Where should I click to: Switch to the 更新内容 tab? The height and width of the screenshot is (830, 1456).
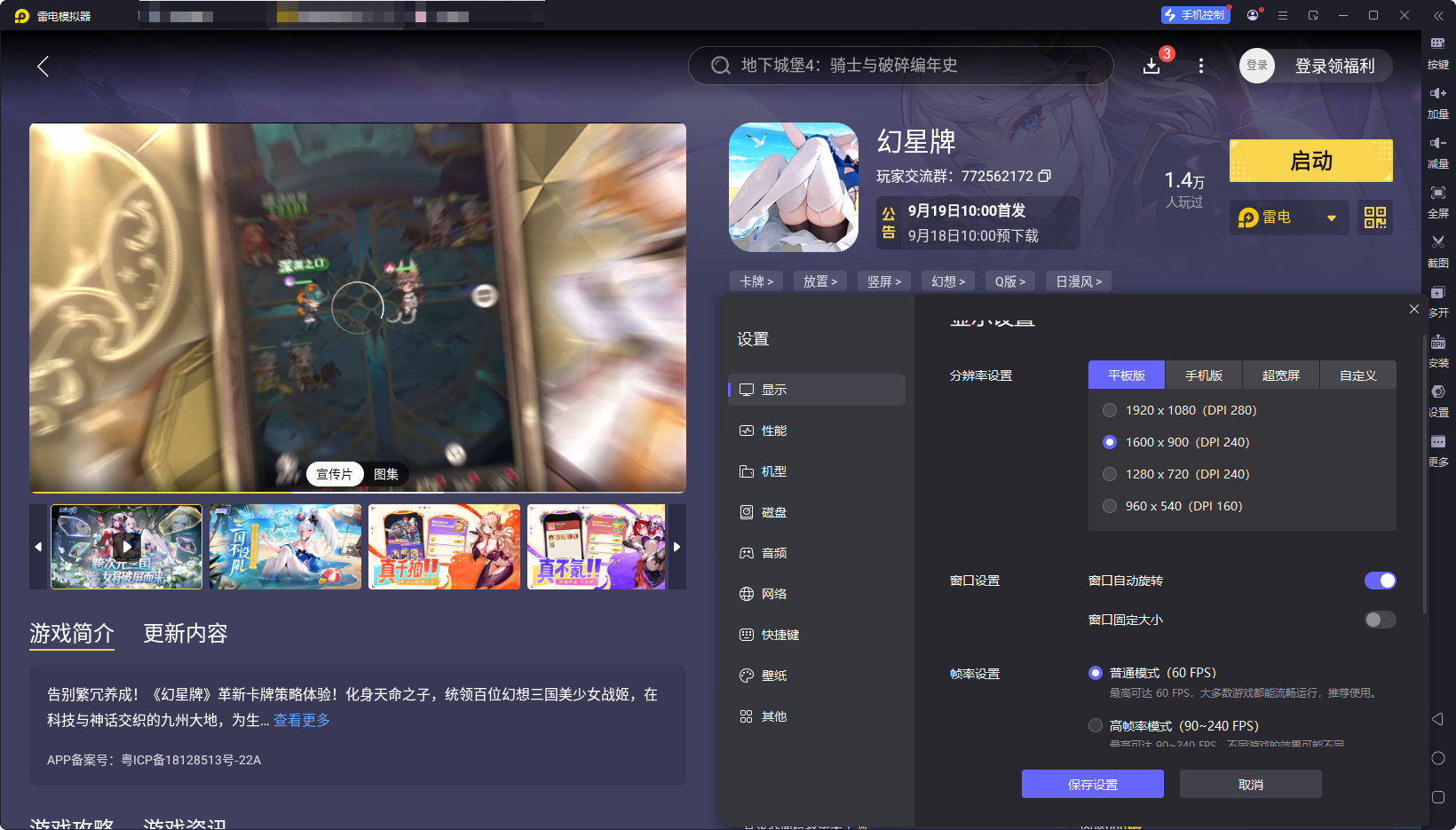tap(185, 634)
